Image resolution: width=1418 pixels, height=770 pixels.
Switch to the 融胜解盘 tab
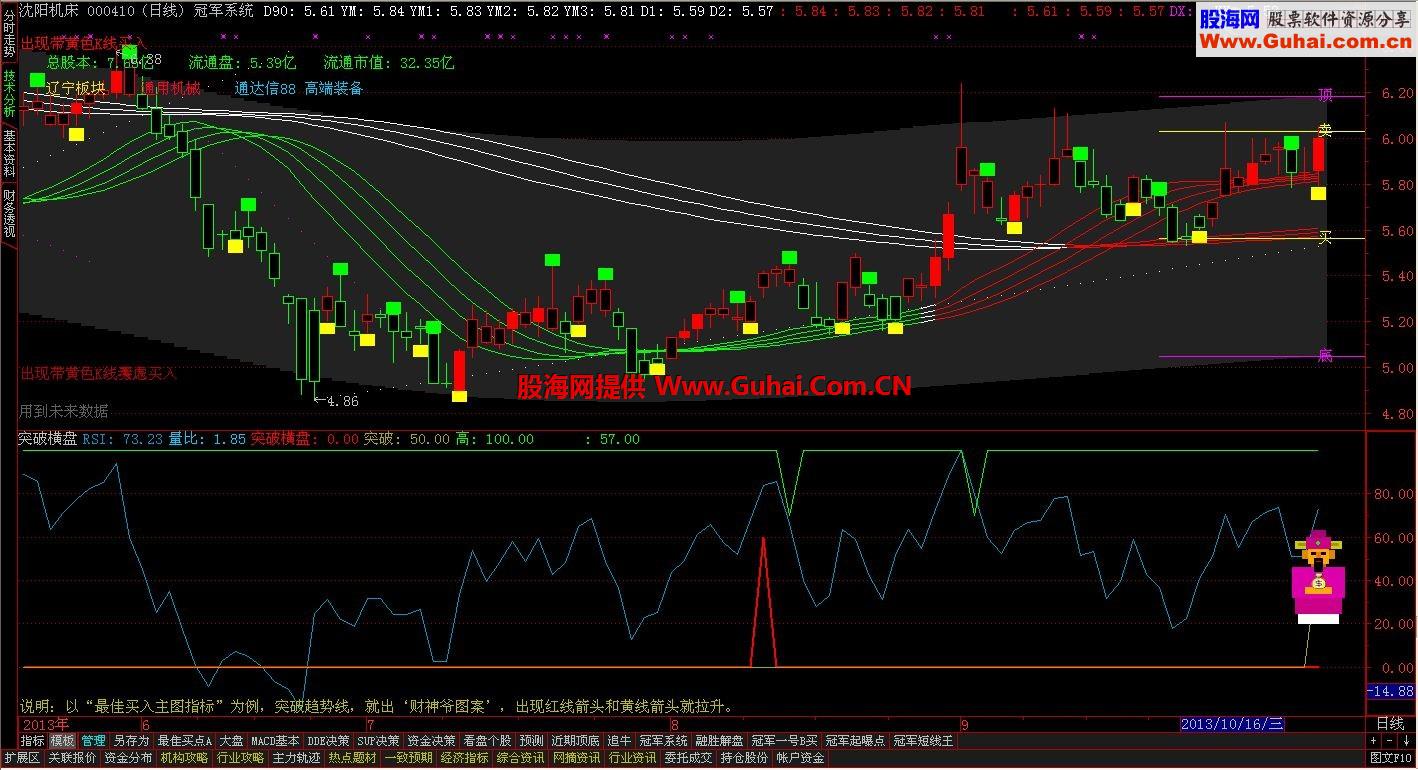pos(719,741)
